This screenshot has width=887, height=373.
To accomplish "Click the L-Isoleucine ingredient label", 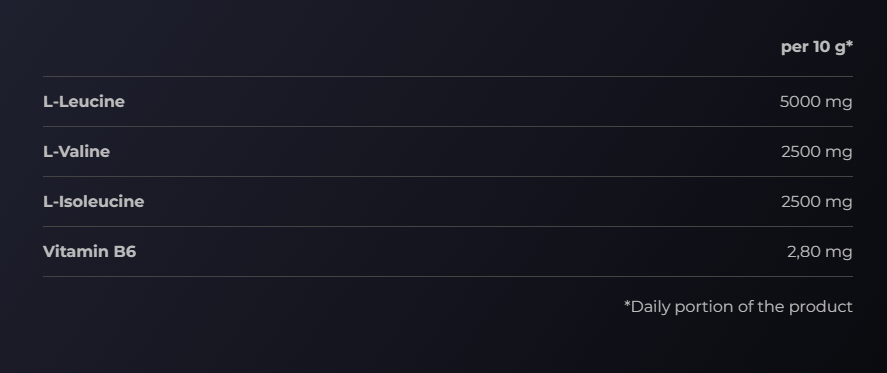I will (x=93, y=201).
